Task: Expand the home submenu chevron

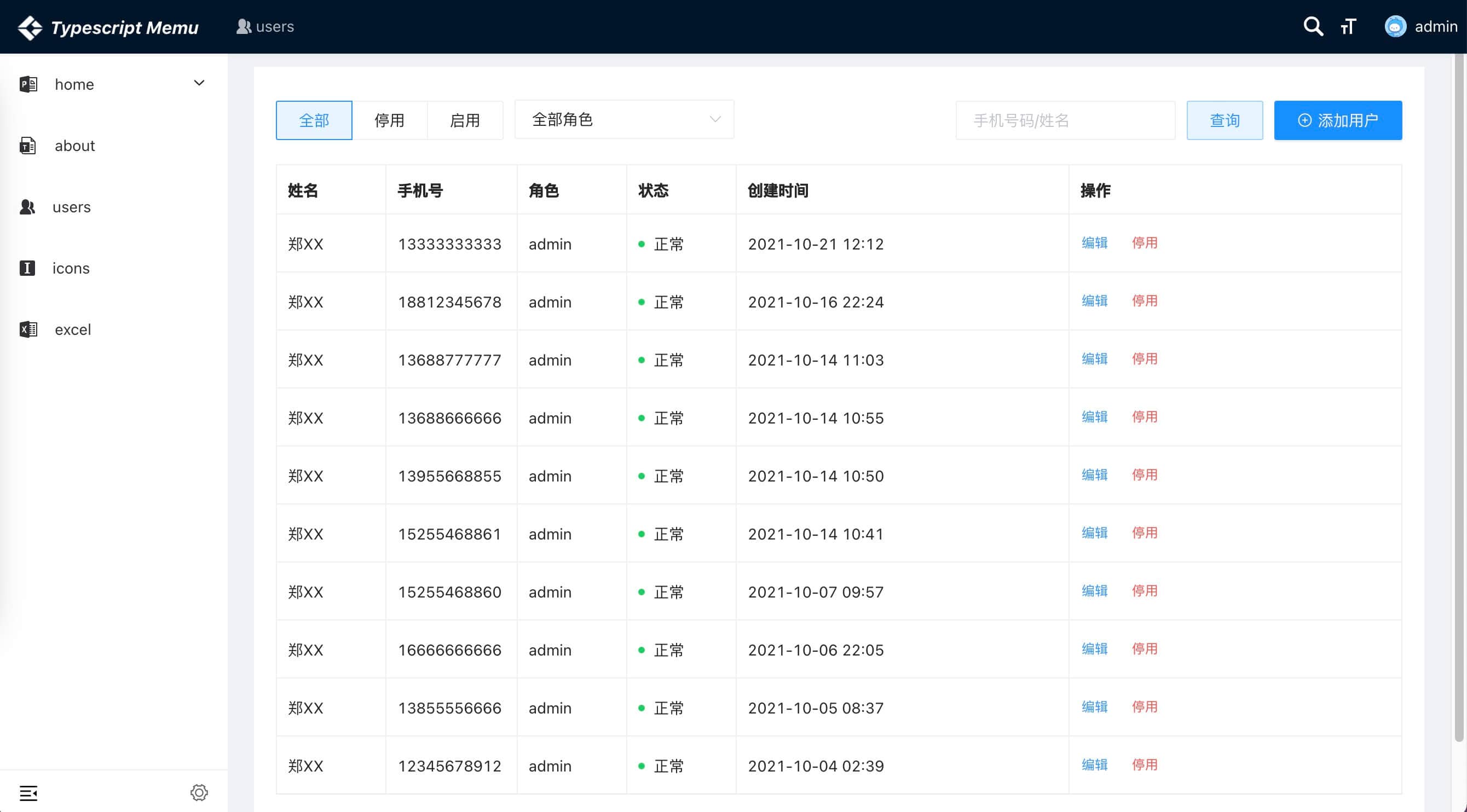Action: 199,83
